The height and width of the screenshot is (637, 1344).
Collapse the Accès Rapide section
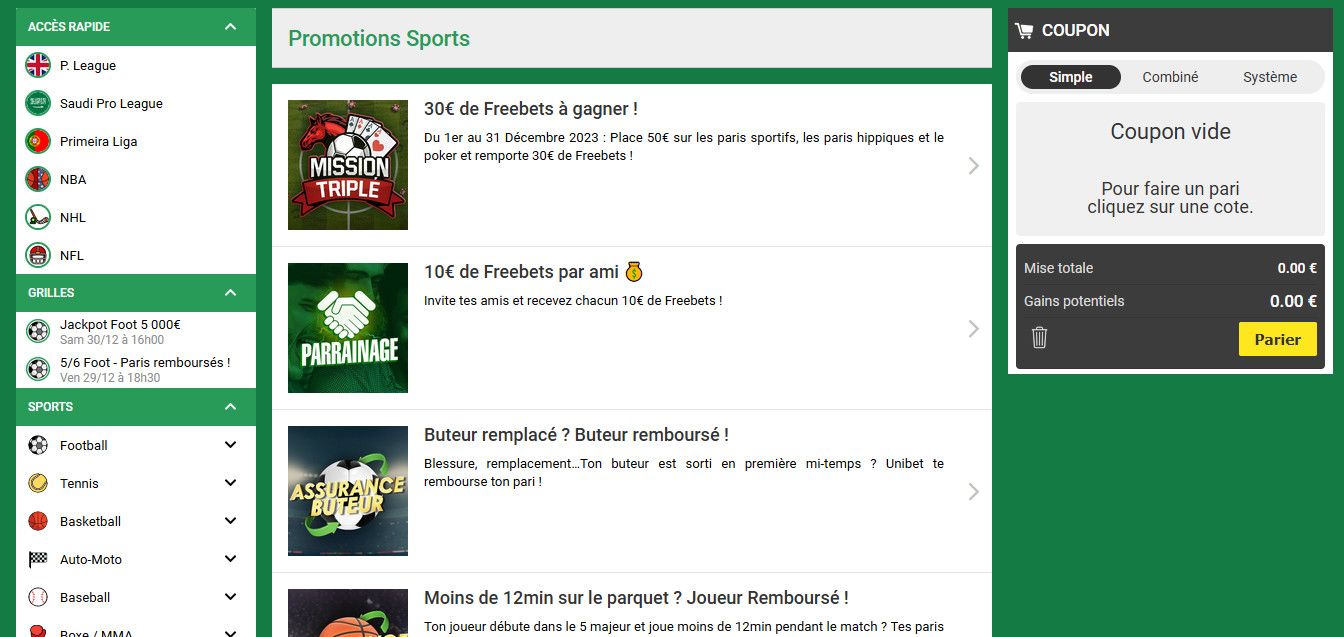(231, 27)
